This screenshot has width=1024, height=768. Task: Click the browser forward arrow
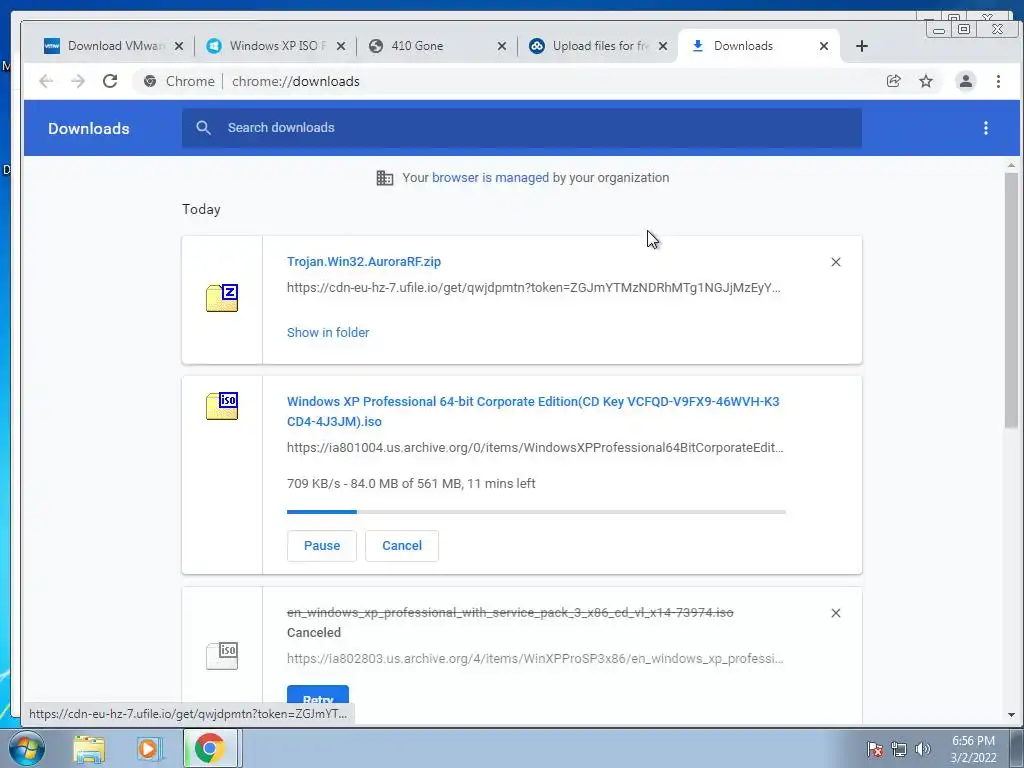[x=78, y=81]
